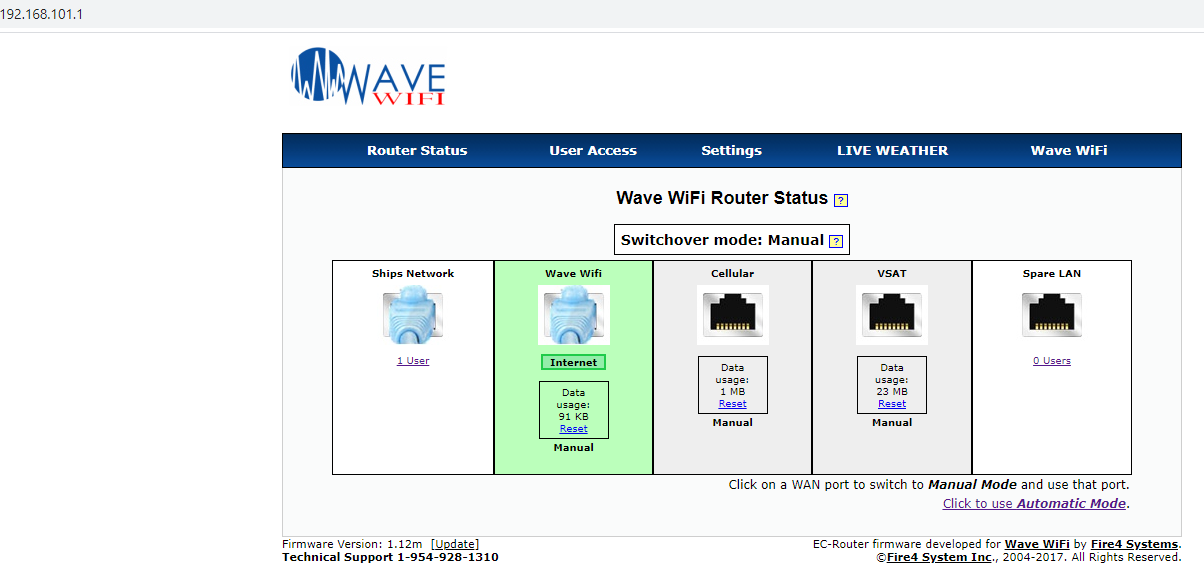Open the User Access menu

593,151
